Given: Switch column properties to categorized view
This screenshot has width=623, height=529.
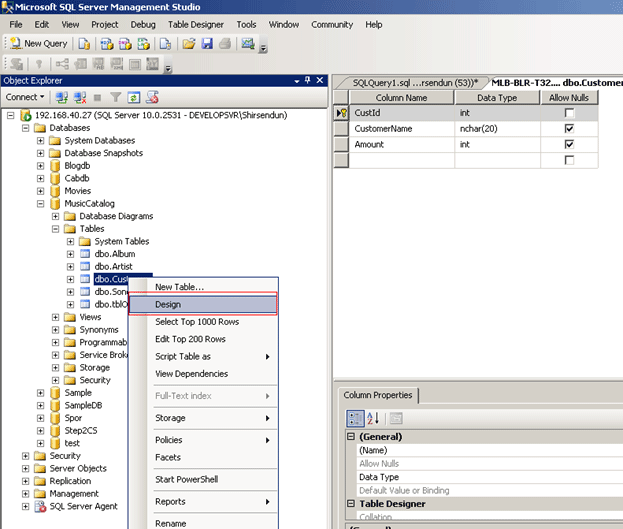Looking at the screenshot, I should [x=354, y=418].
